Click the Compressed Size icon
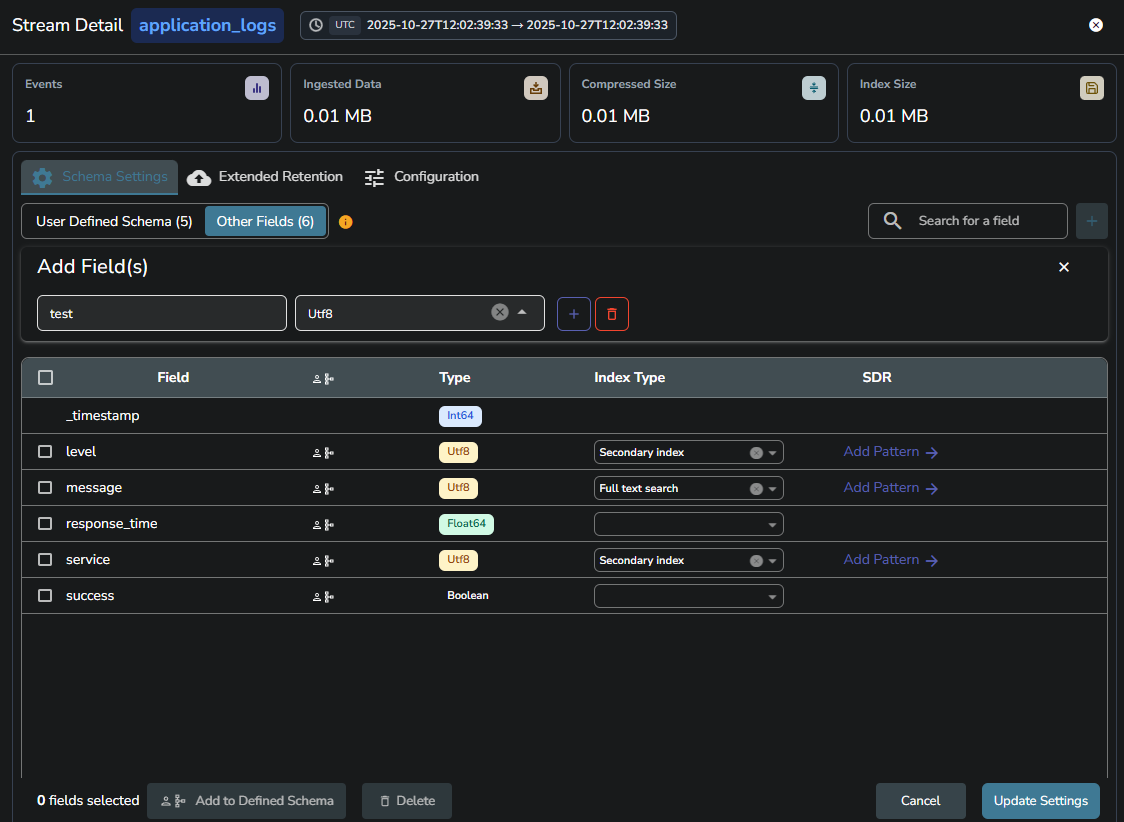This screenshot has height=822, width=1124. click(x=814, y=88)
